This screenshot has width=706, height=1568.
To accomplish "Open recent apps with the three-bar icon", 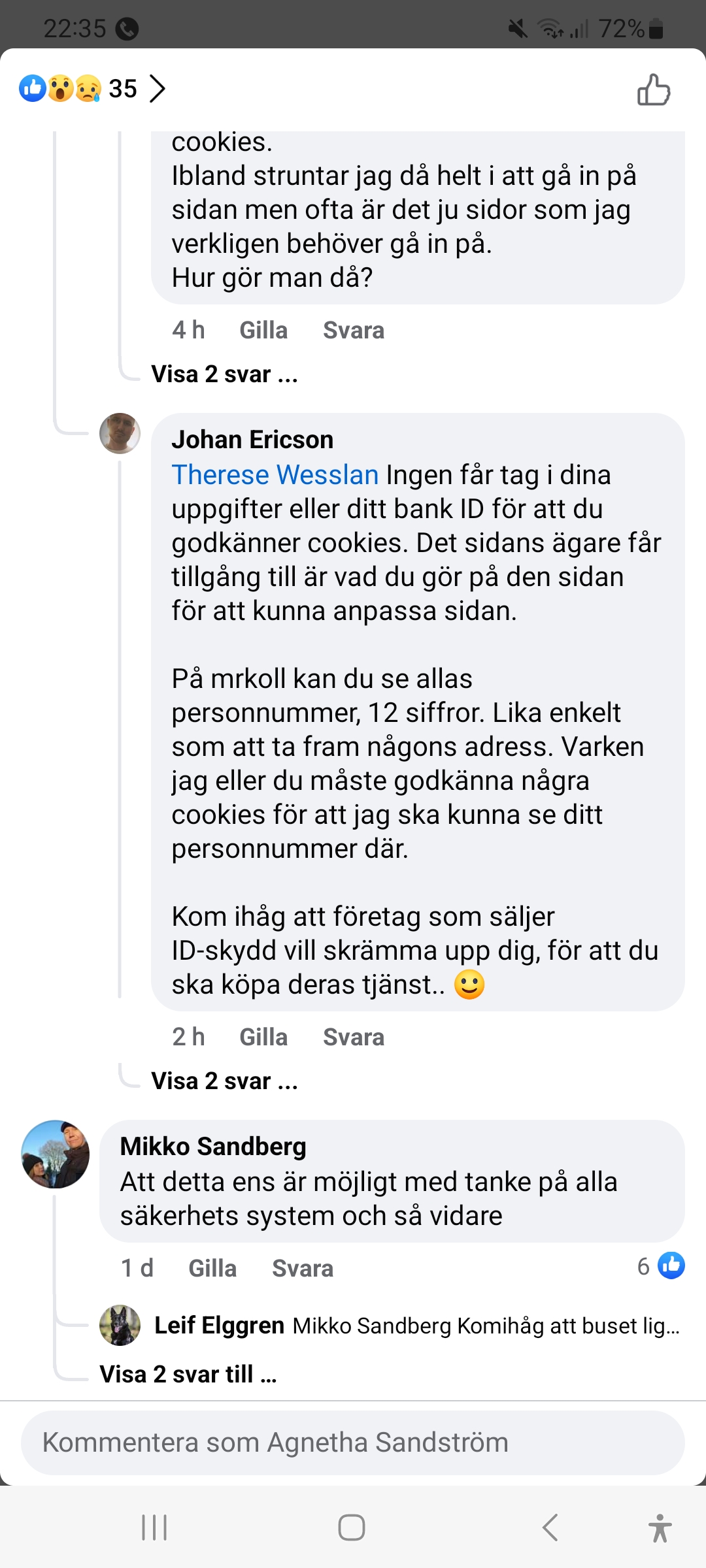I will coord(155,1527).
